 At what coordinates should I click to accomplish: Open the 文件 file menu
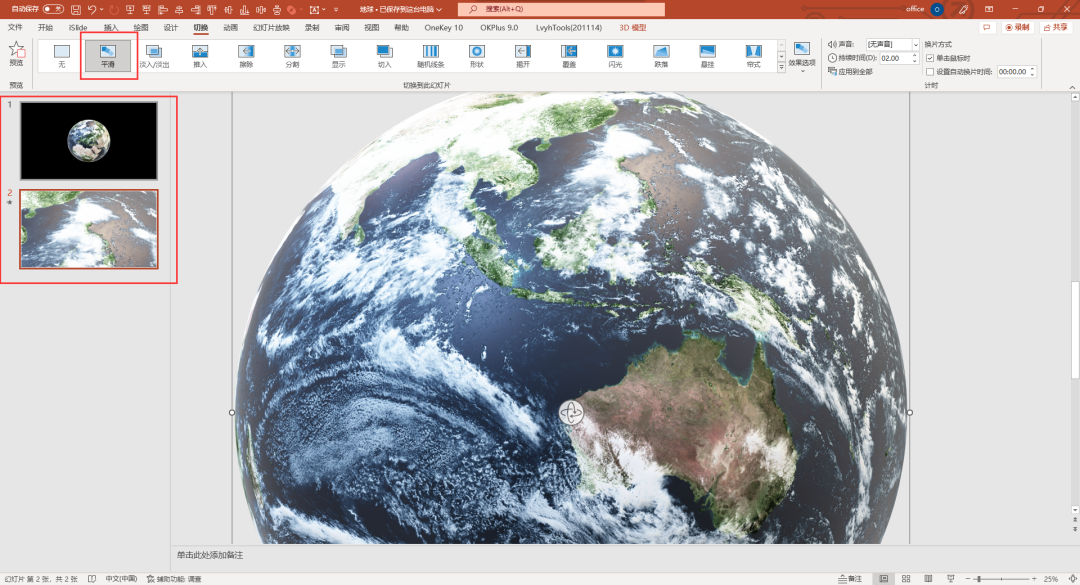pyautogui.click(x=15, y=28)
